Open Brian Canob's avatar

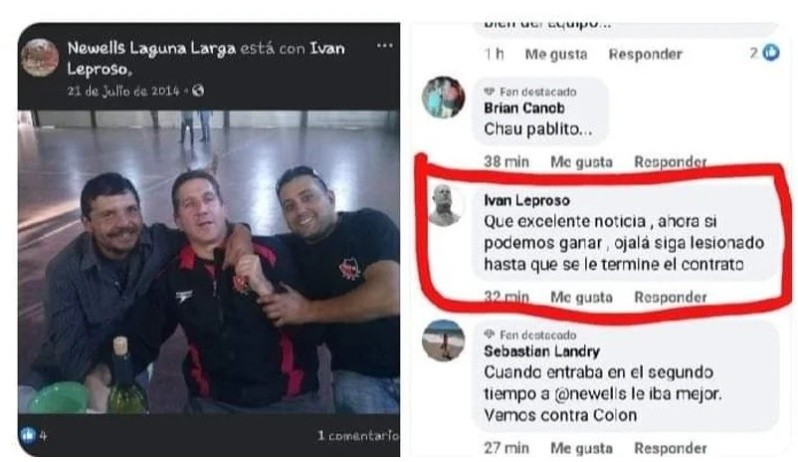point(443,97)
